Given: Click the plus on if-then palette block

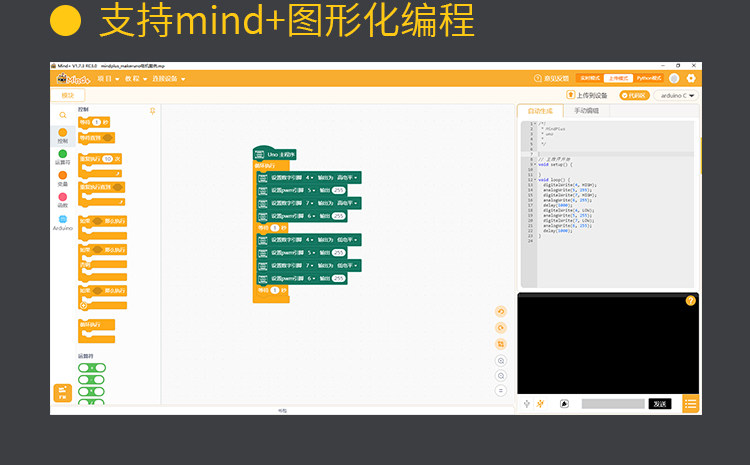Looking at the screenshot, I should tap(84, 305).
